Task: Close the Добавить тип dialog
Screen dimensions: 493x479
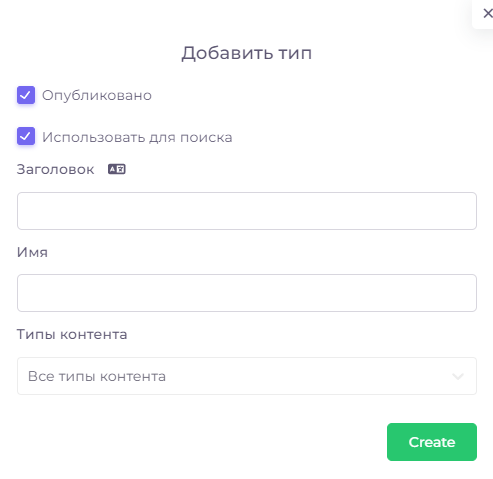Action: click(487, 14)
